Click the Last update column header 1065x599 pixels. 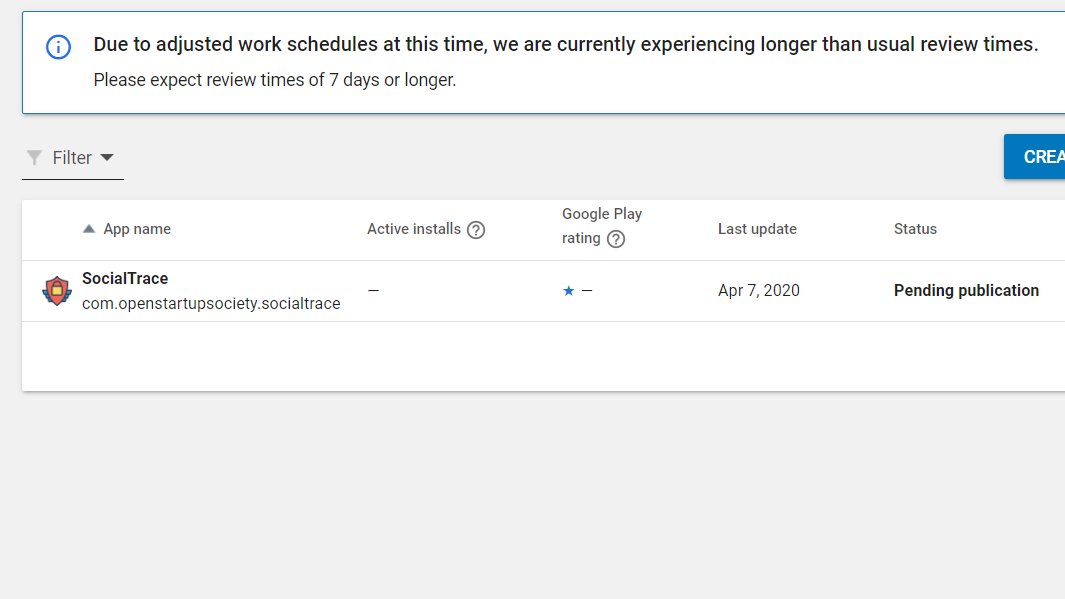pos(757,229)
